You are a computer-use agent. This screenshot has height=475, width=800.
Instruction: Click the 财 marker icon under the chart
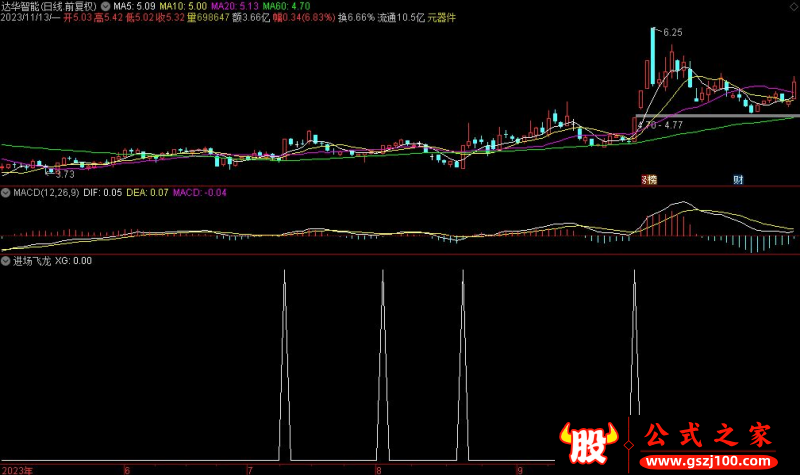tap(738, 180)
